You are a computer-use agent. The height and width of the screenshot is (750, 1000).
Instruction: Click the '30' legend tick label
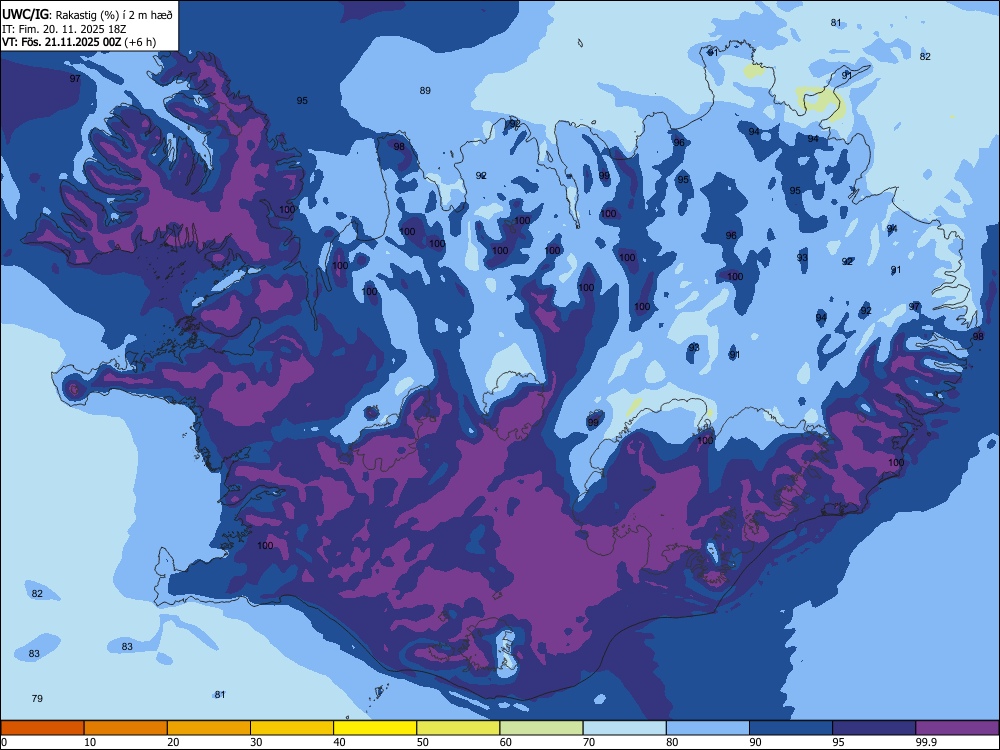(256, 742)
